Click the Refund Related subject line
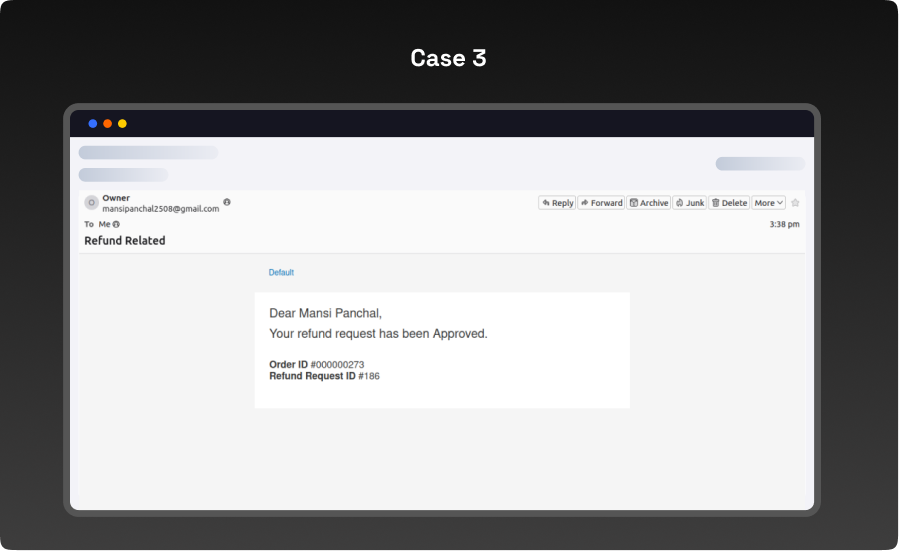The image size is (899, 551). tap(125, 241)
